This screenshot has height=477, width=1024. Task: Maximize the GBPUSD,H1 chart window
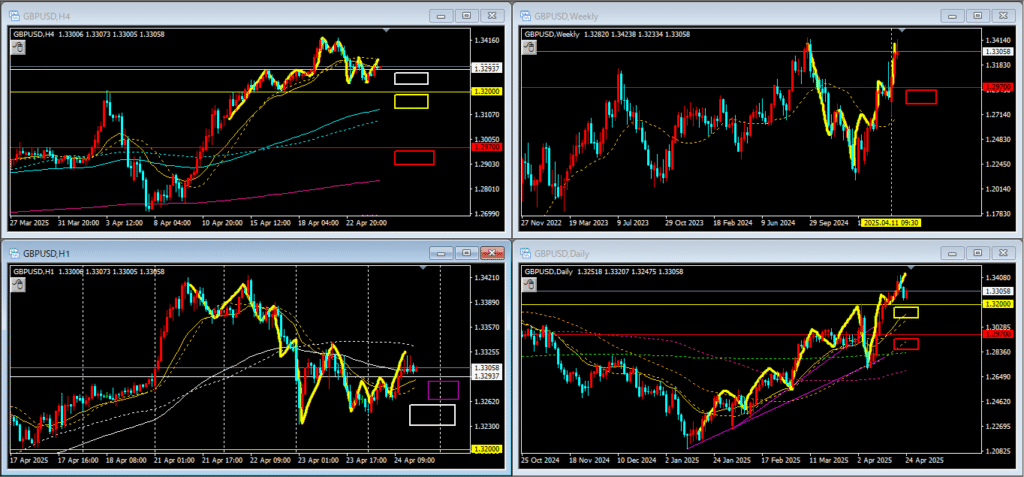tap(466, 253)
